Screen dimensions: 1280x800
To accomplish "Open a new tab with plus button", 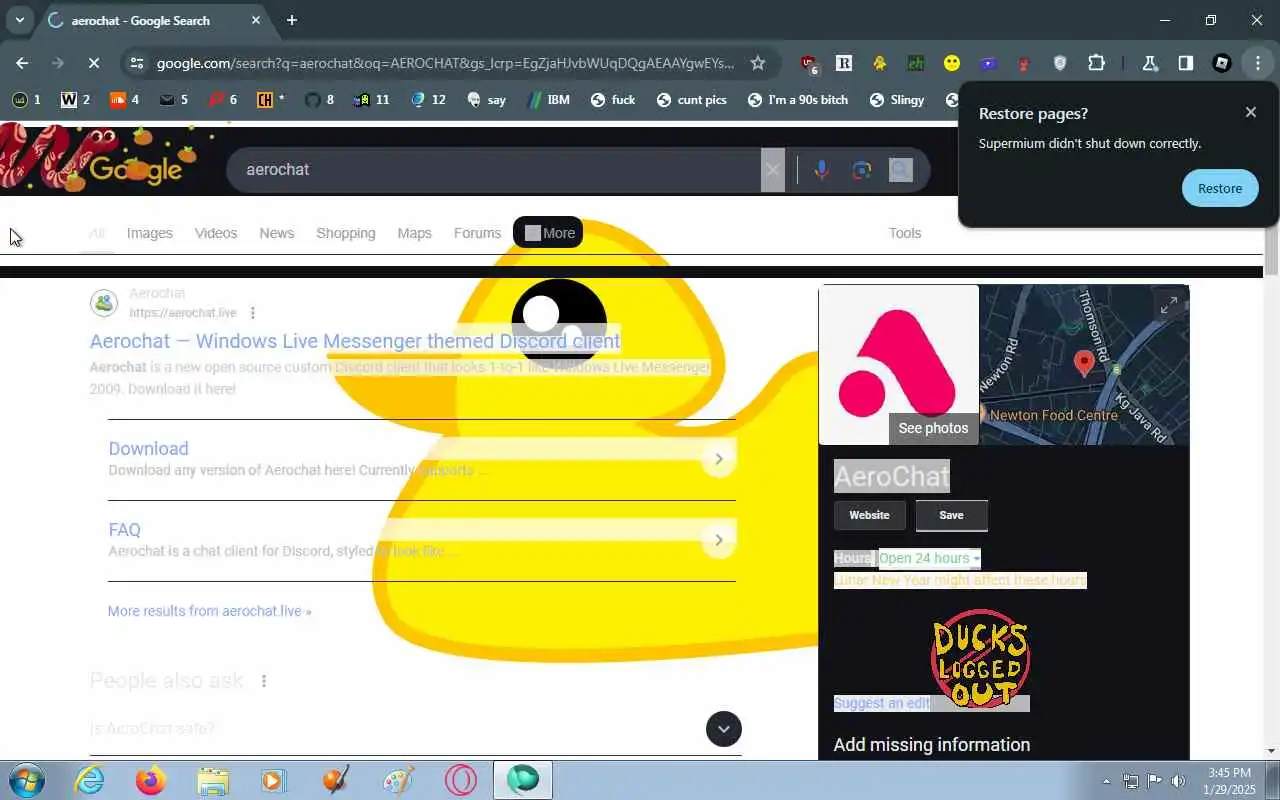I will click(x=291, y=20).
